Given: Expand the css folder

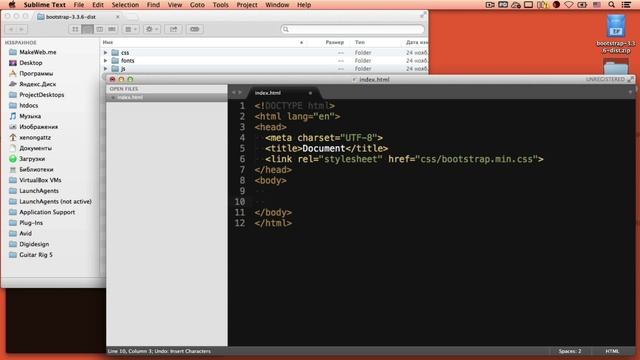Looking at the screenshot, I should click(106, 53).
